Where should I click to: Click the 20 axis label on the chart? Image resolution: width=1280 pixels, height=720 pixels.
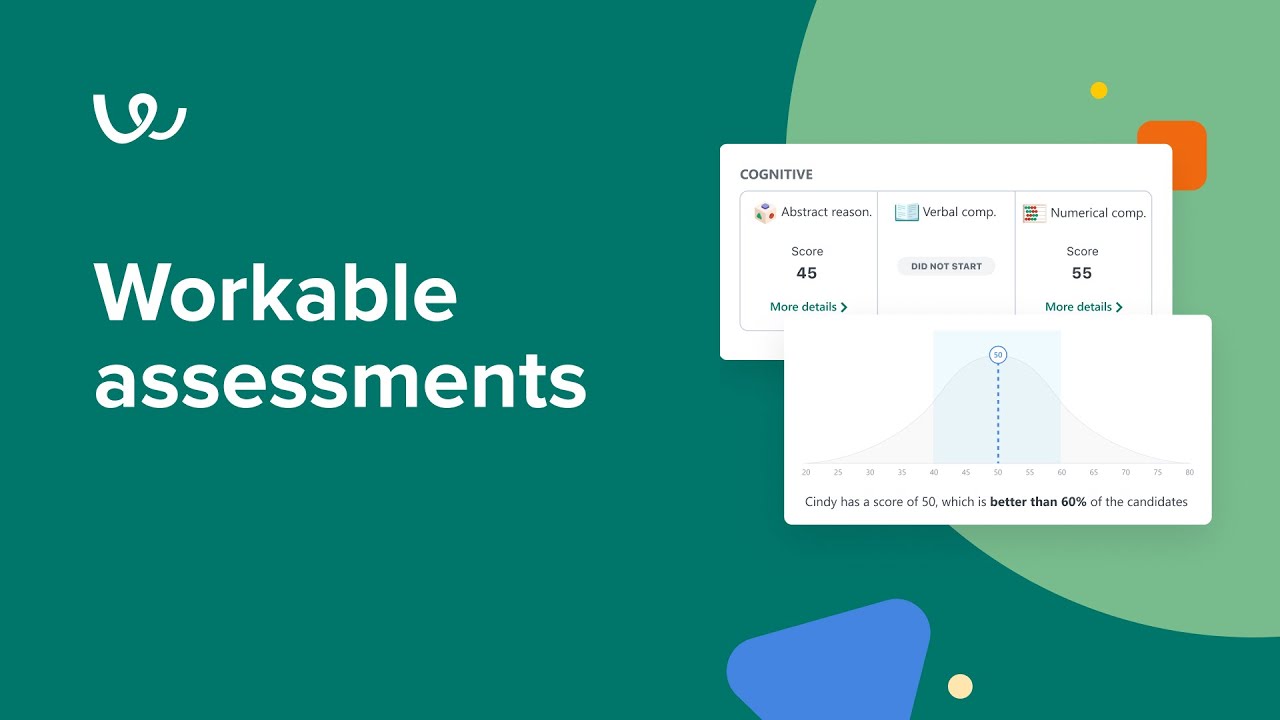(806, 472)
